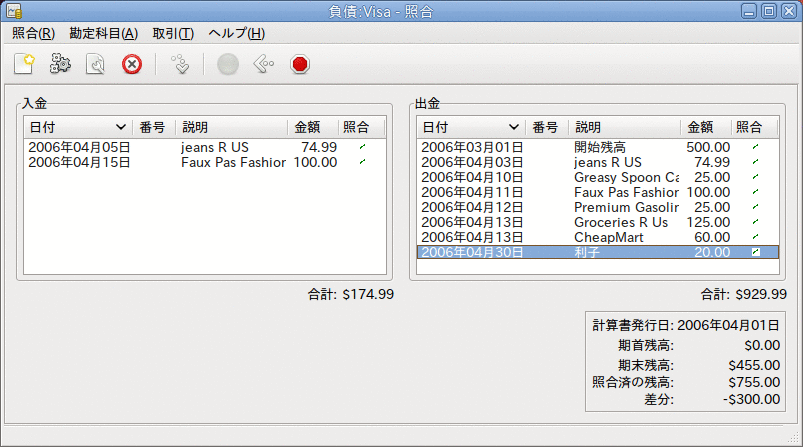Image resolution: width=803 pixels, height=447 pixels.
Task: Click the postpone reconcile back-arrow icon
Action: tap(264, 64)
